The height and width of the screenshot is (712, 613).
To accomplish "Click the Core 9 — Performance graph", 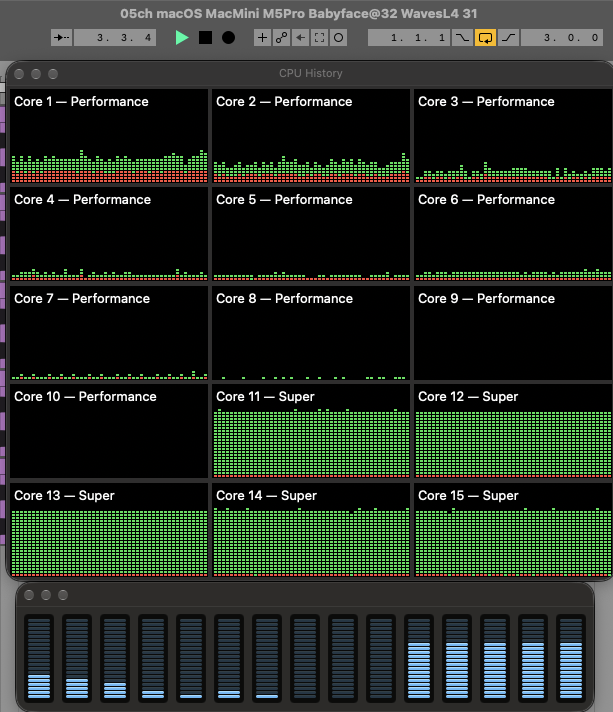I will tap(513, 333).
